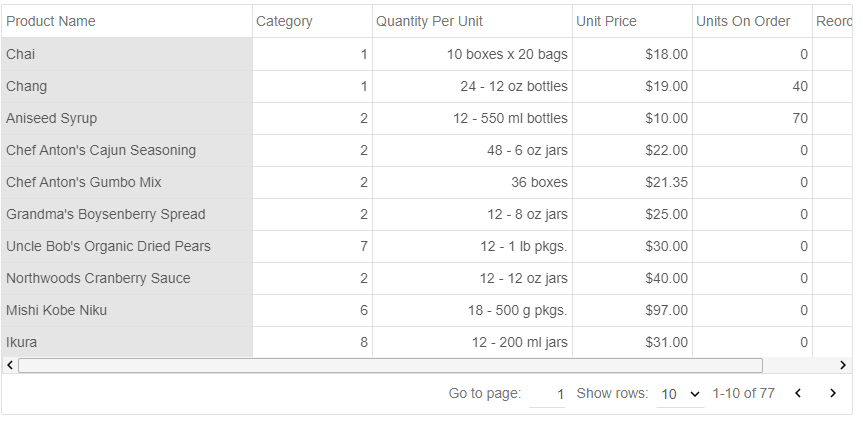Click the horizontal scrollbar thumb
The height and width of the screenshot is (428, 863).
390,366
